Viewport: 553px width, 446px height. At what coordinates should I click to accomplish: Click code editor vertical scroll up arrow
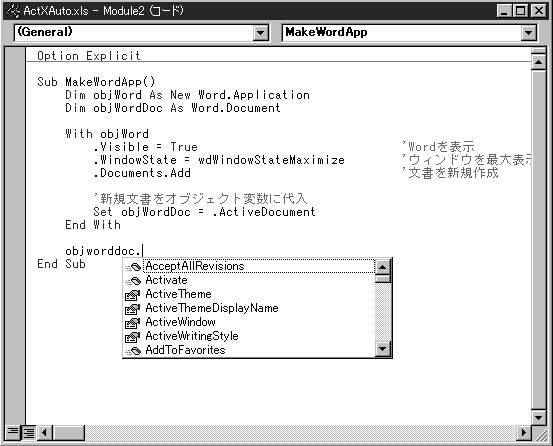tap(538, 62)
